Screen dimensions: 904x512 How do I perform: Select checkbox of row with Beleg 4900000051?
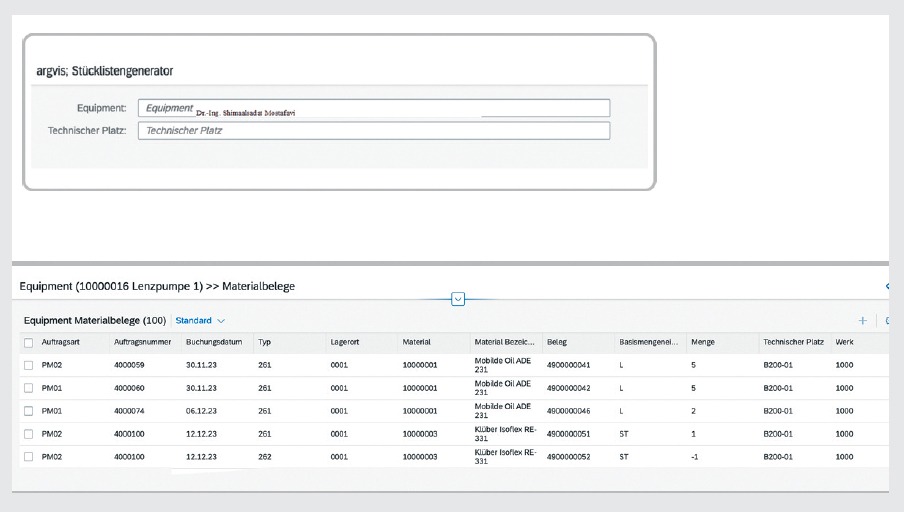[x=28, y=434]
